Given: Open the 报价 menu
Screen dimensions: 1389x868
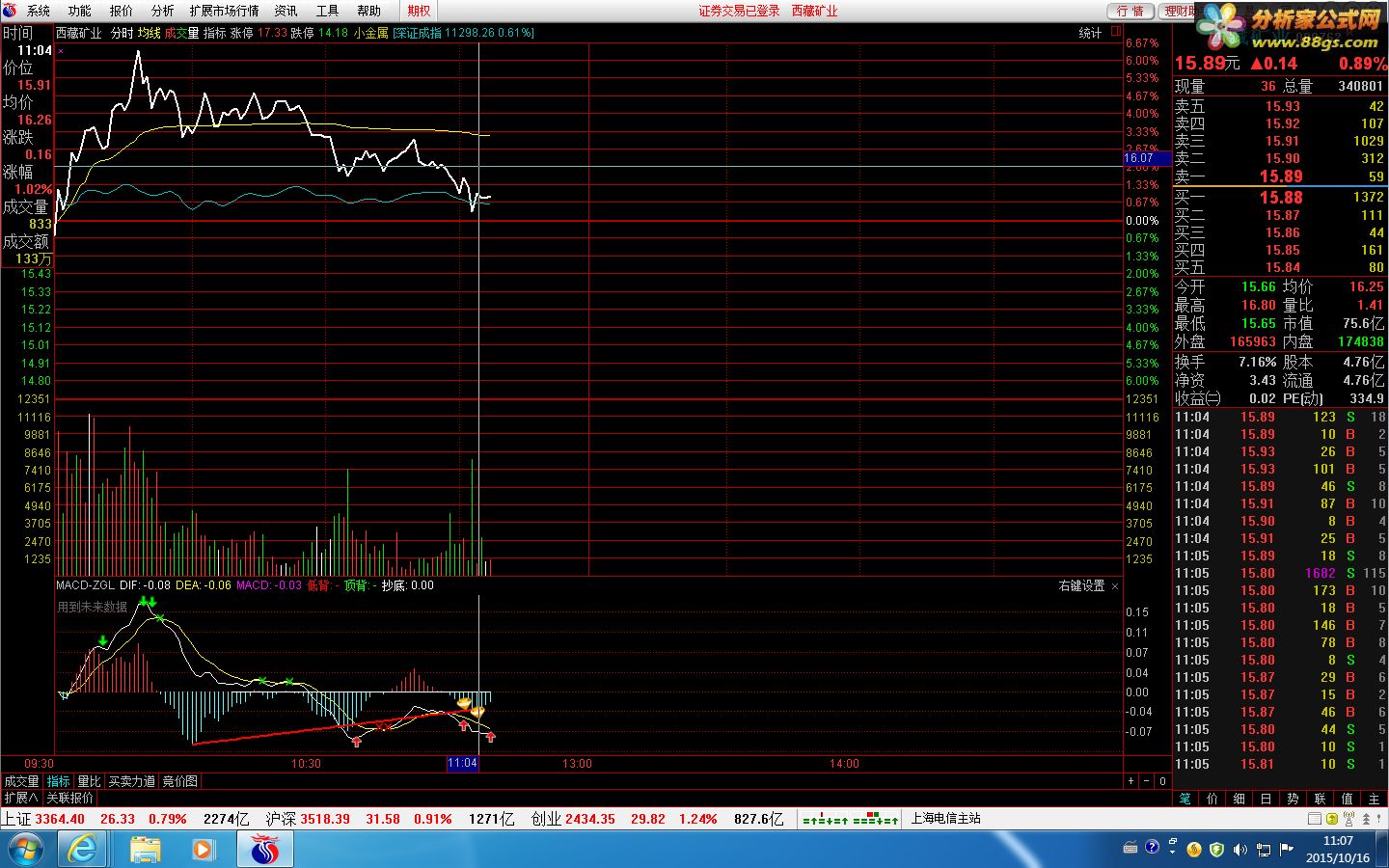Looking at the screenshot, I should 122,11.
